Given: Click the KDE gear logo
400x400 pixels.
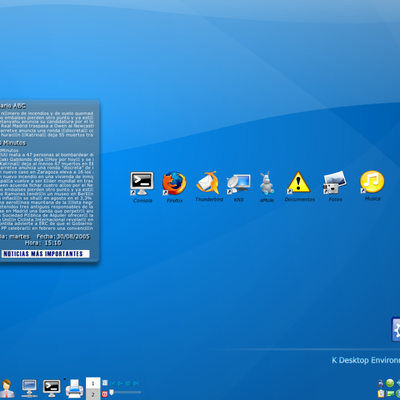Looking at the screenshot, I should click(x=396, y=330).
